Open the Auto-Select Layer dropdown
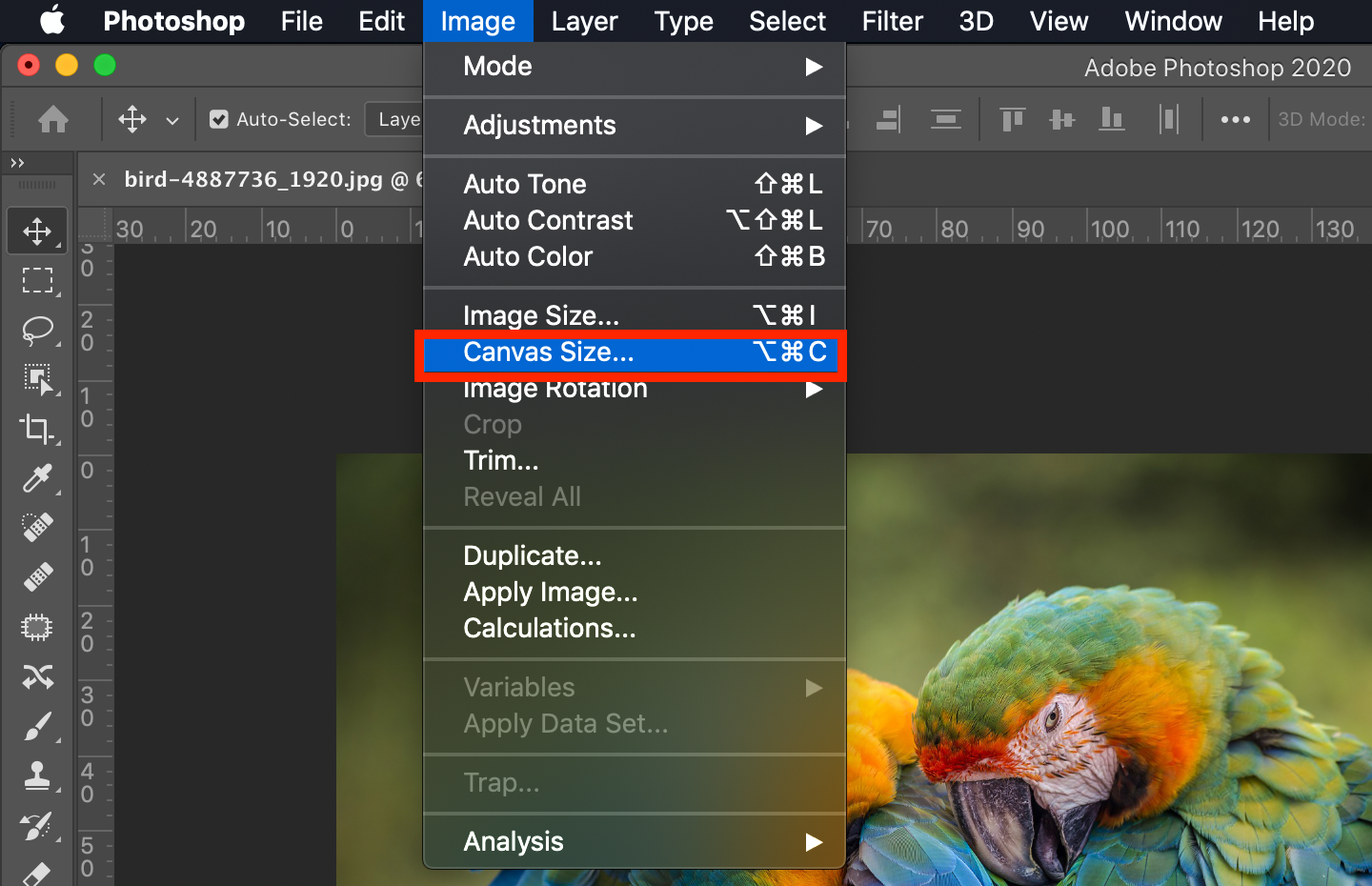 pos(395,119)
